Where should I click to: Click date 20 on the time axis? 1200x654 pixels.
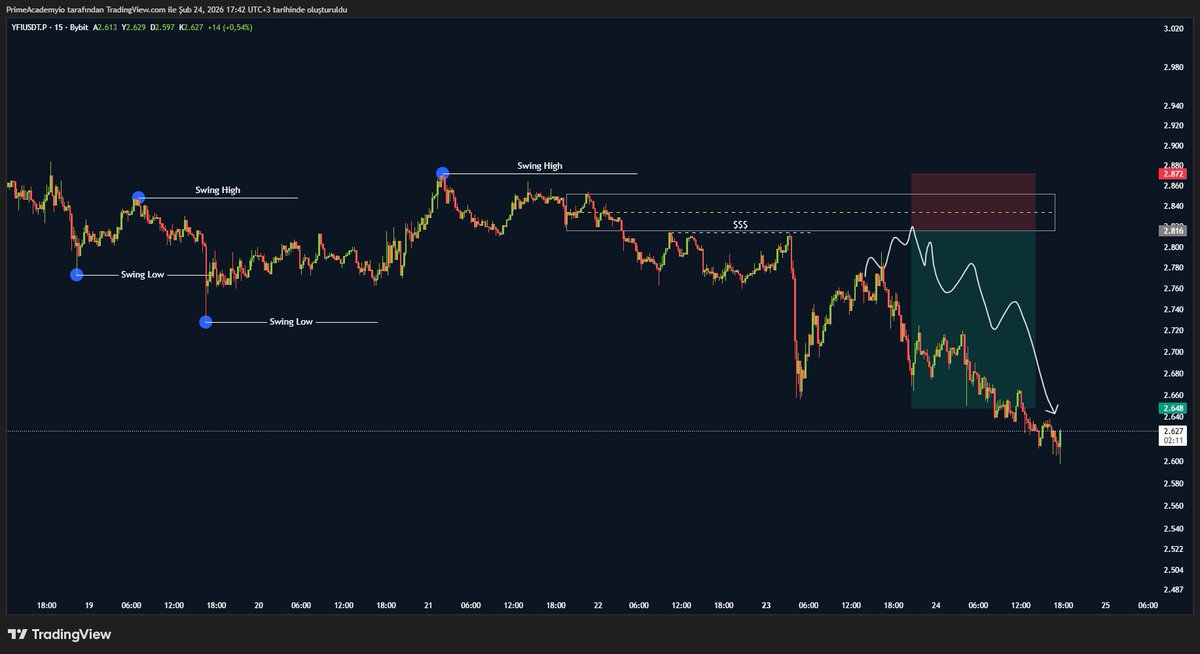coord(259,606)
